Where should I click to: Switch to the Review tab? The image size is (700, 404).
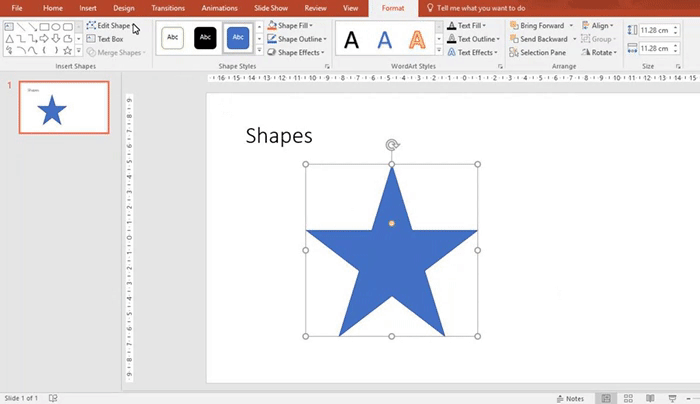pyautogui.click(x=315, y=8)
